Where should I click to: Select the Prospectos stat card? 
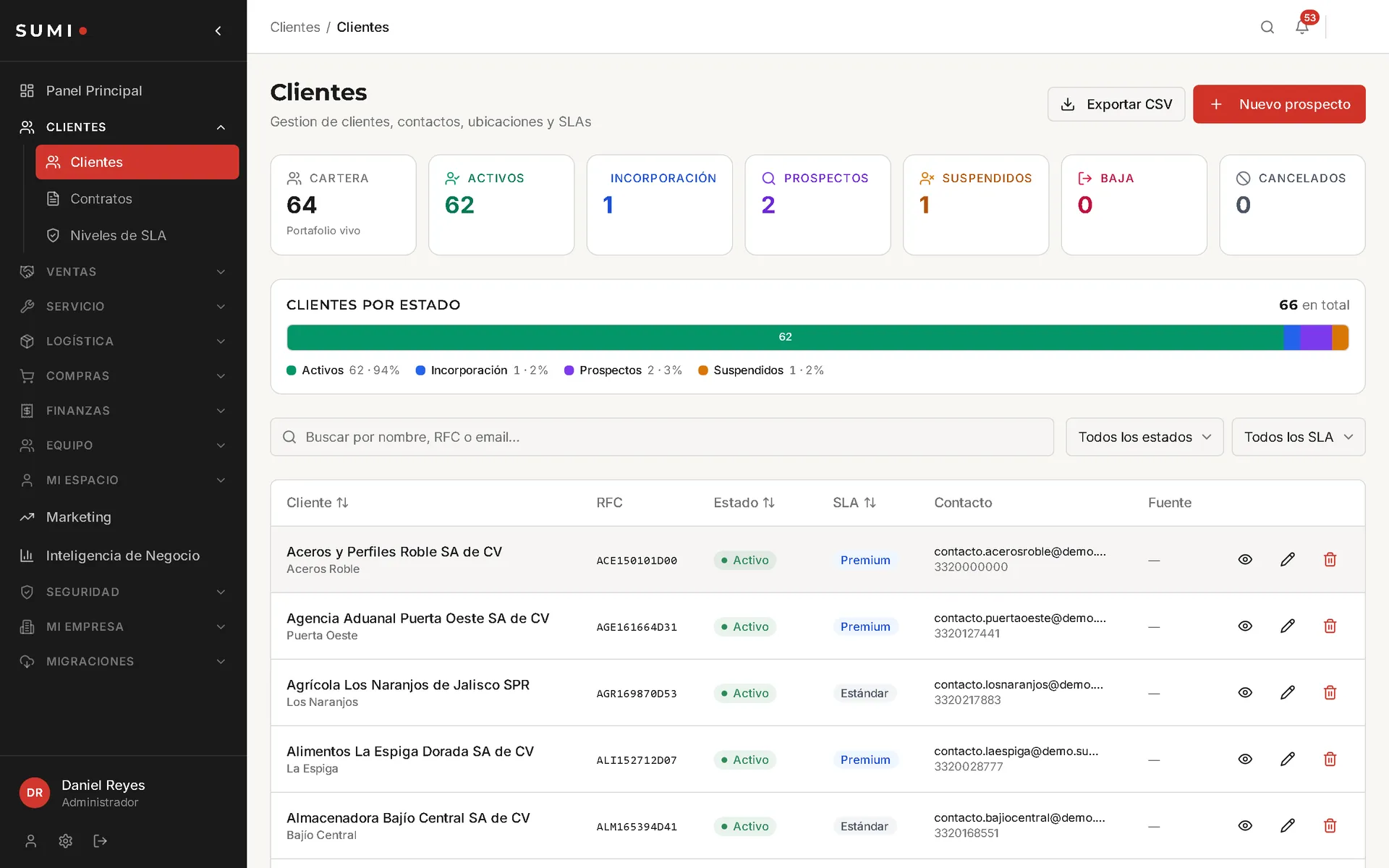click(x=817, y=205)
